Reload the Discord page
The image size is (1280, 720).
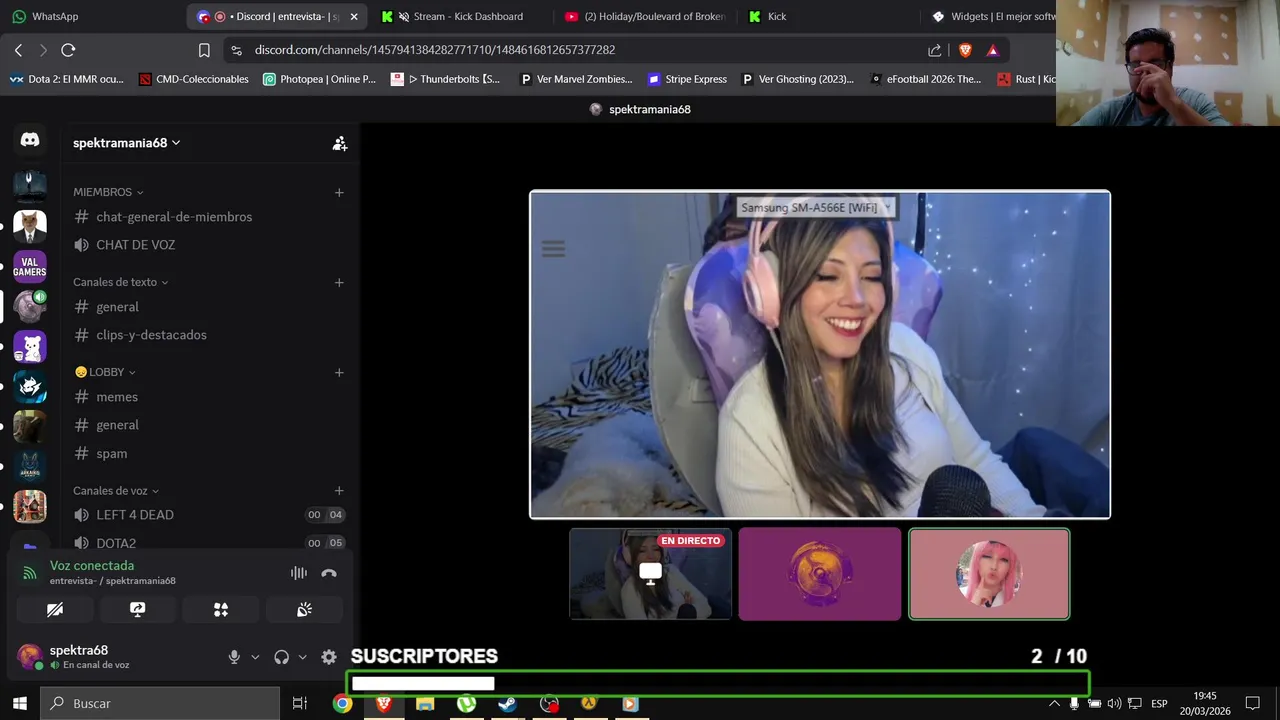pos(68,50)
